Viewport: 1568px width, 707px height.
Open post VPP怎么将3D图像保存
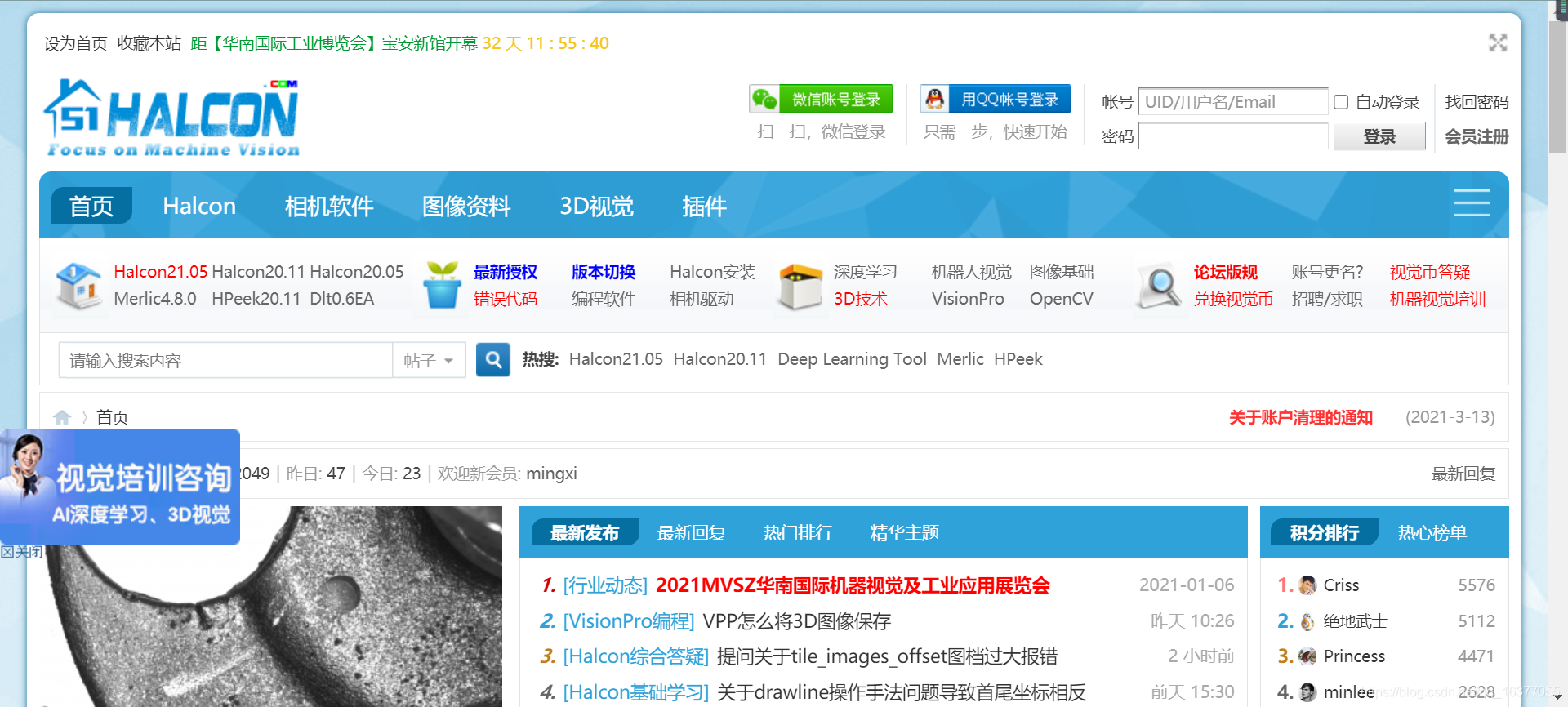click(x=796, y=621)
